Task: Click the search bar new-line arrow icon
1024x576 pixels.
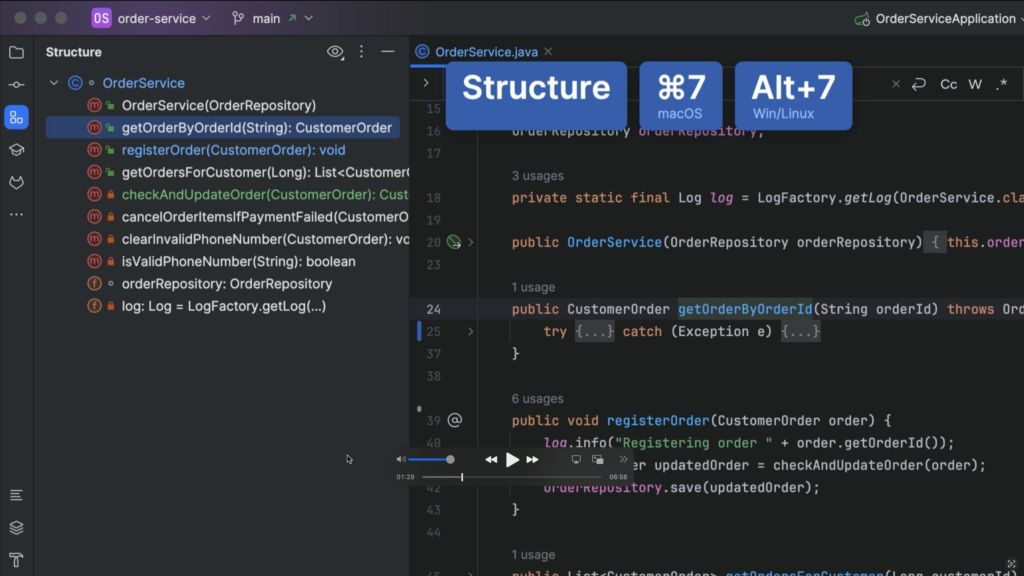Action: click(919, 84)
